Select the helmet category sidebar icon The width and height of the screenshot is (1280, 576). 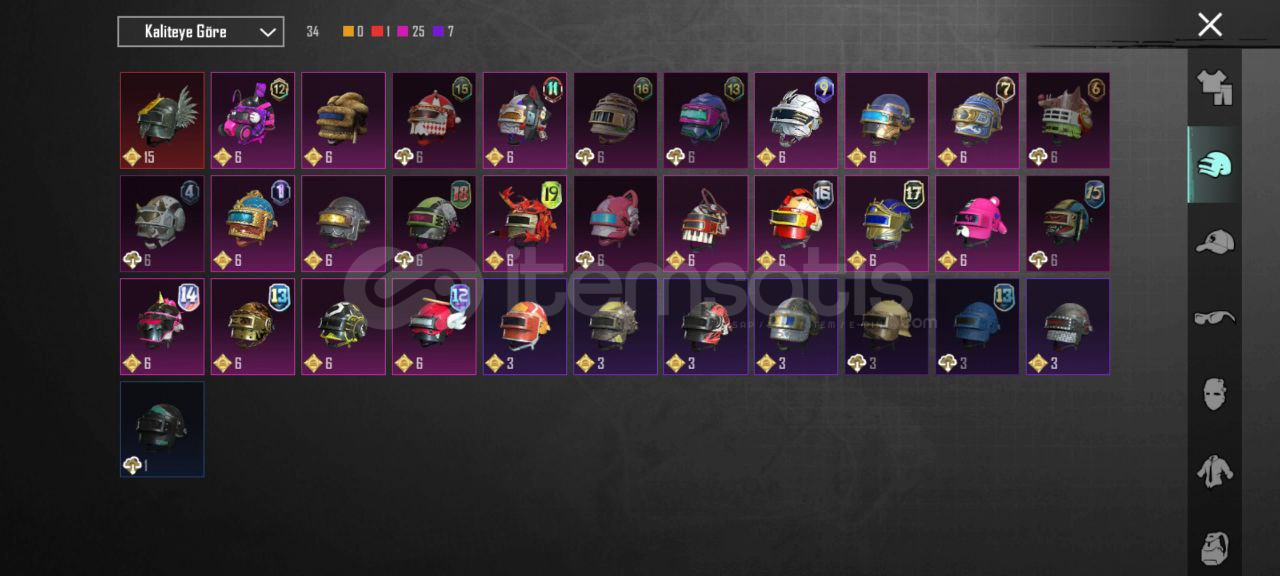1214,165
